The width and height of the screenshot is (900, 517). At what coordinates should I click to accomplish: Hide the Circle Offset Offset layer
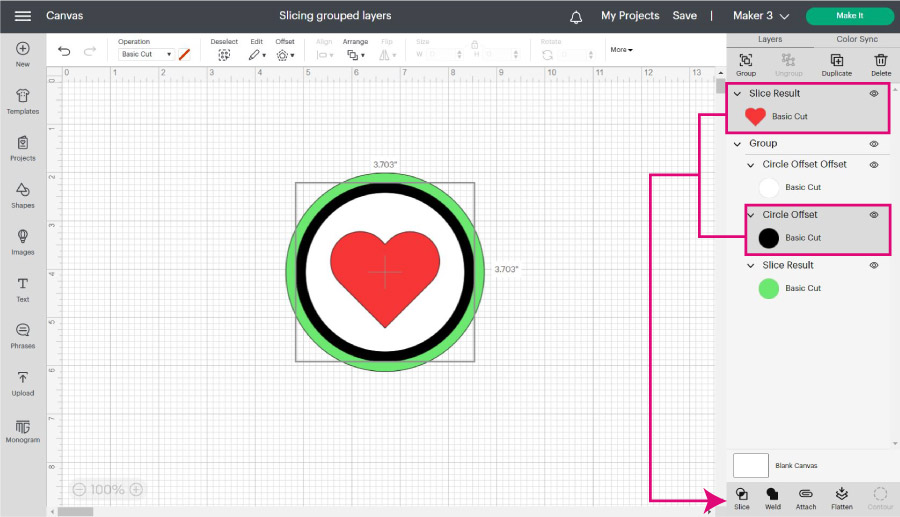pos(874,165)
